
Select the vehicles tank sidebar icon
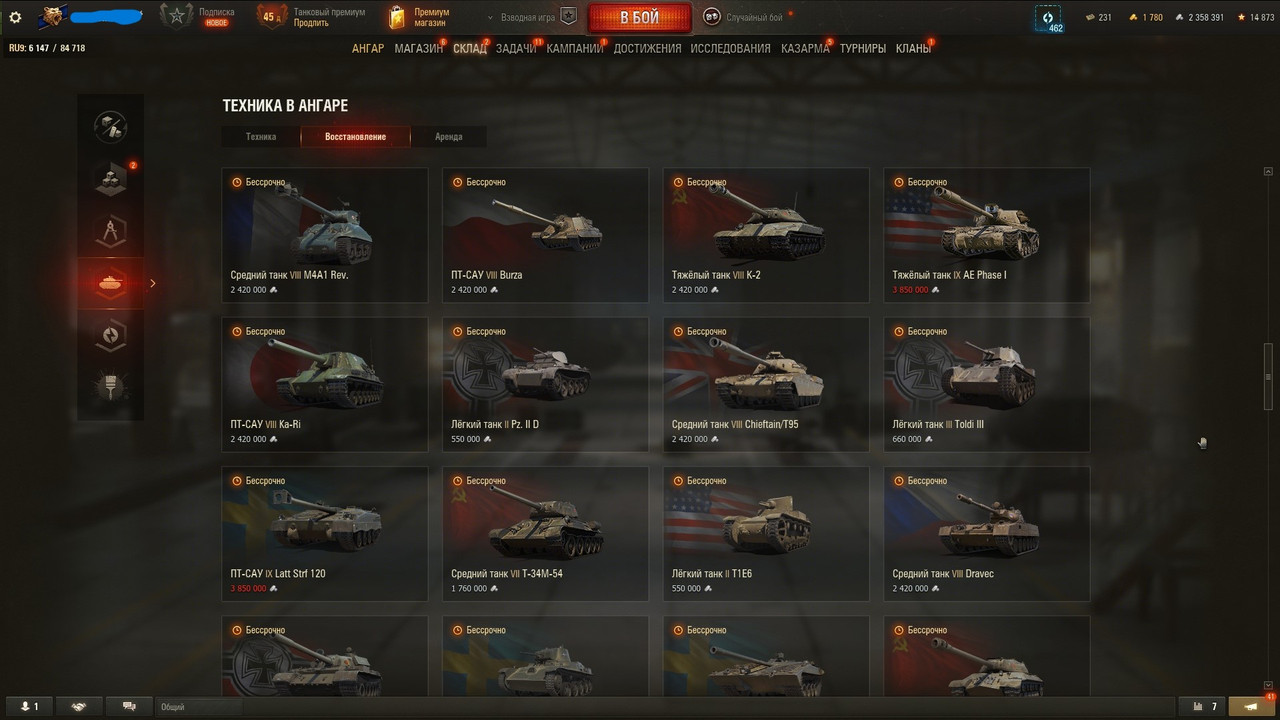pyautogui.click(x=111, y=283)
